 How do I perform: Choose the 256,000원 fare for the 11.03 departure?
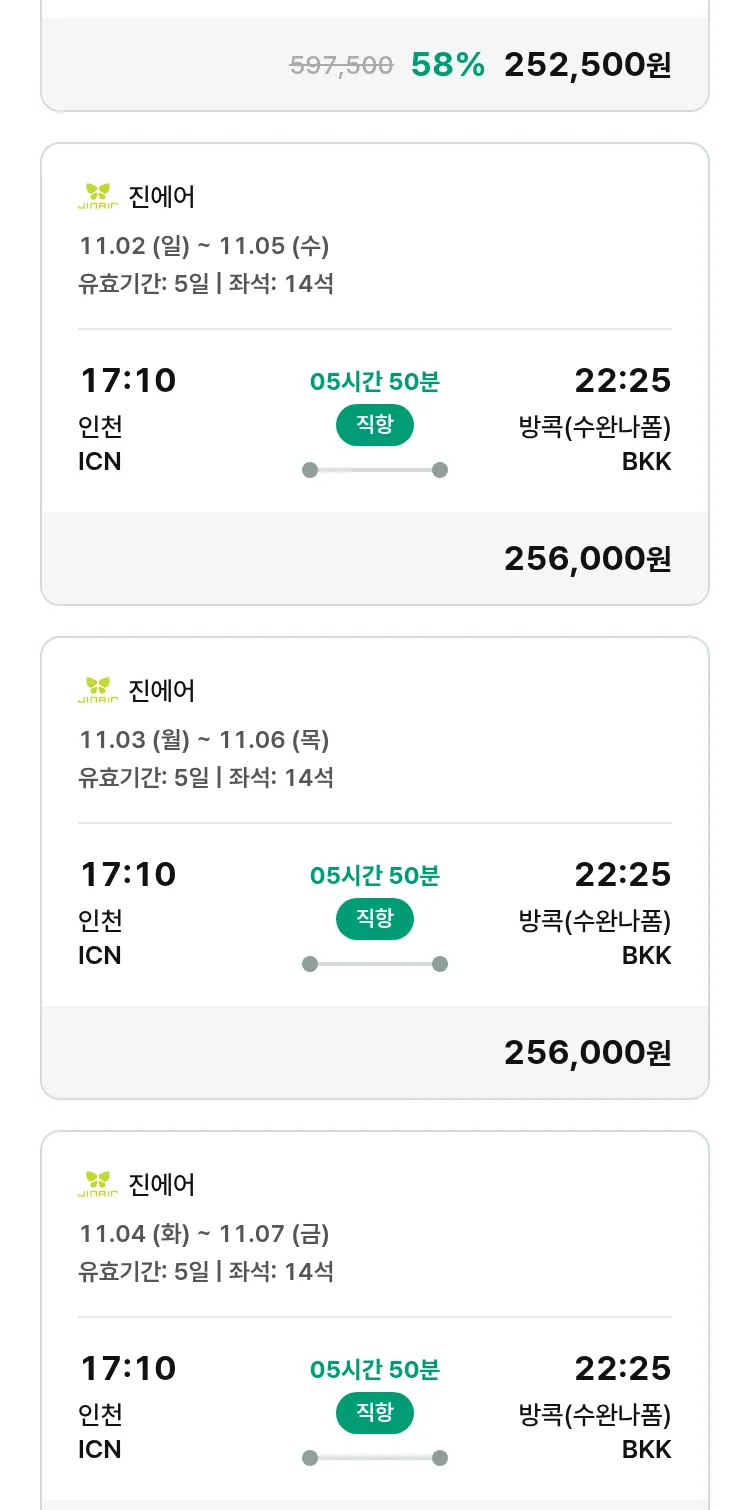587,1053
